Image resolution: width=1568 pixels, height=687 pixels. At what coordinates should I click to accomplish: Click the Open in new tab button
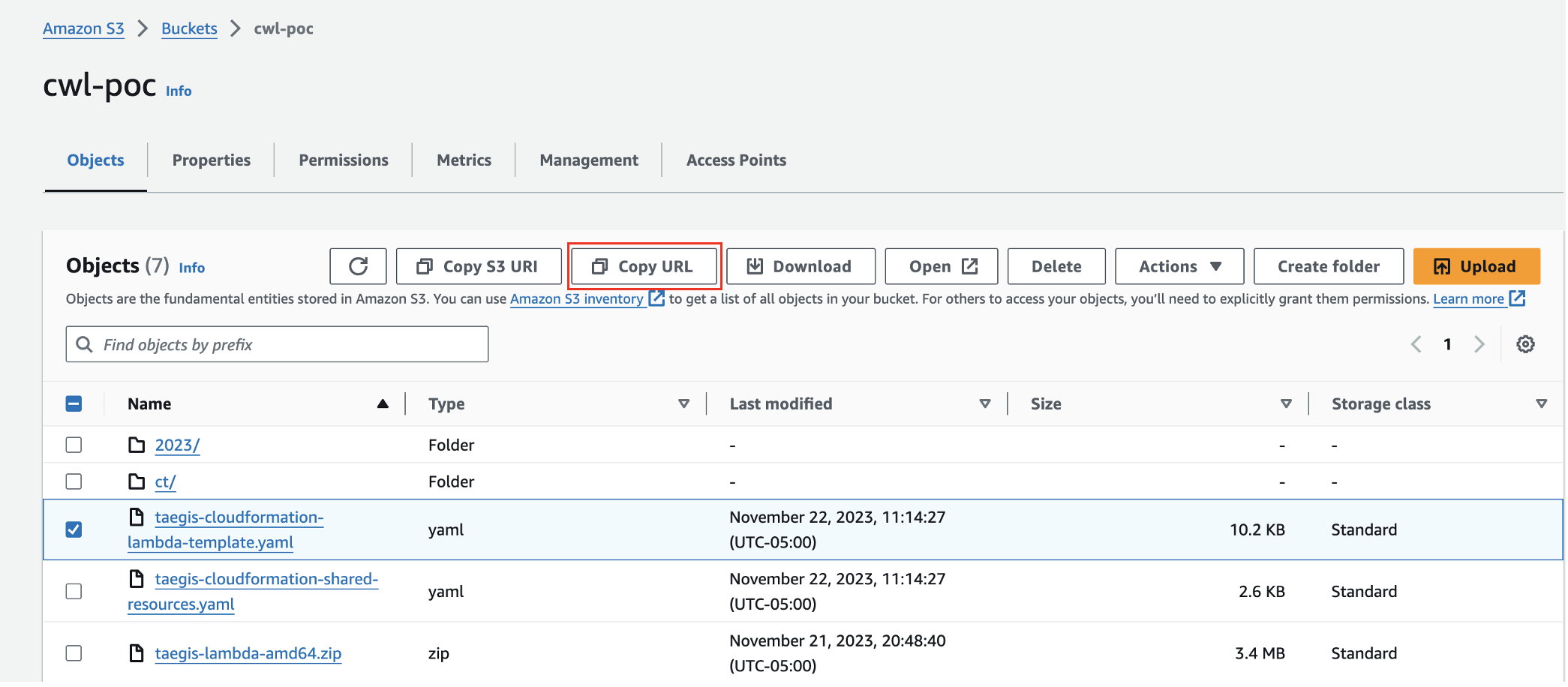942,266
